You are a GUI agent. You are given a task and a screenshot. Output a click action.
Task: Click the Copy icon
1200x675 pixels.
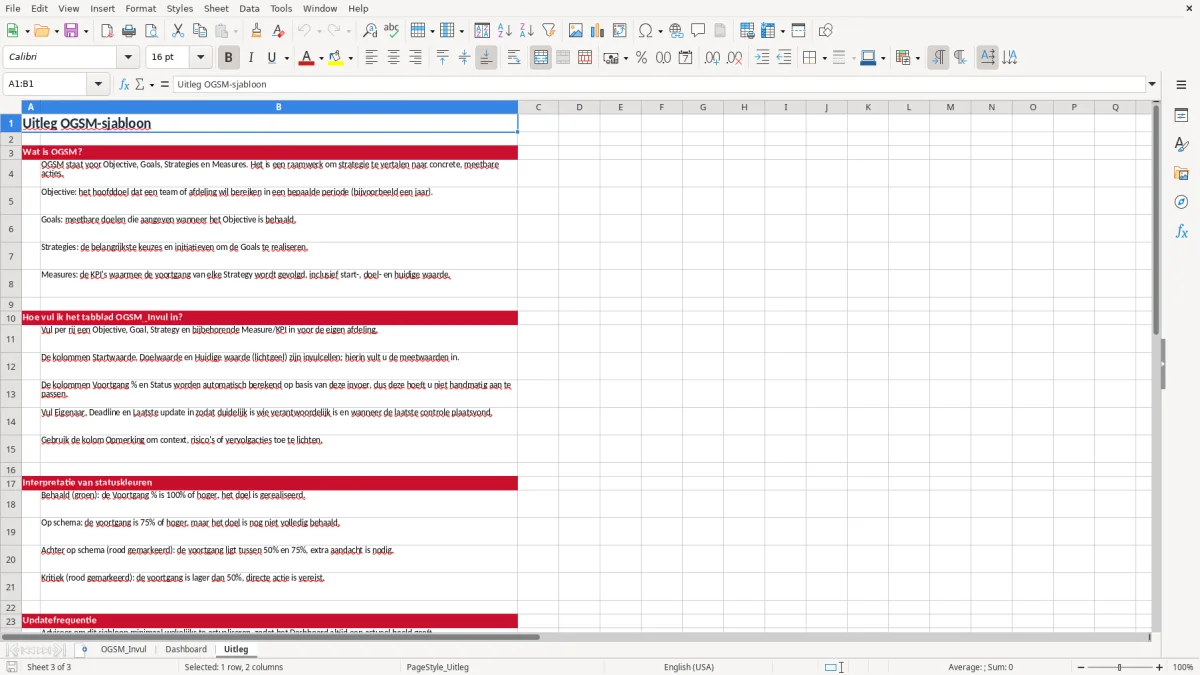[x=199, y=31]
